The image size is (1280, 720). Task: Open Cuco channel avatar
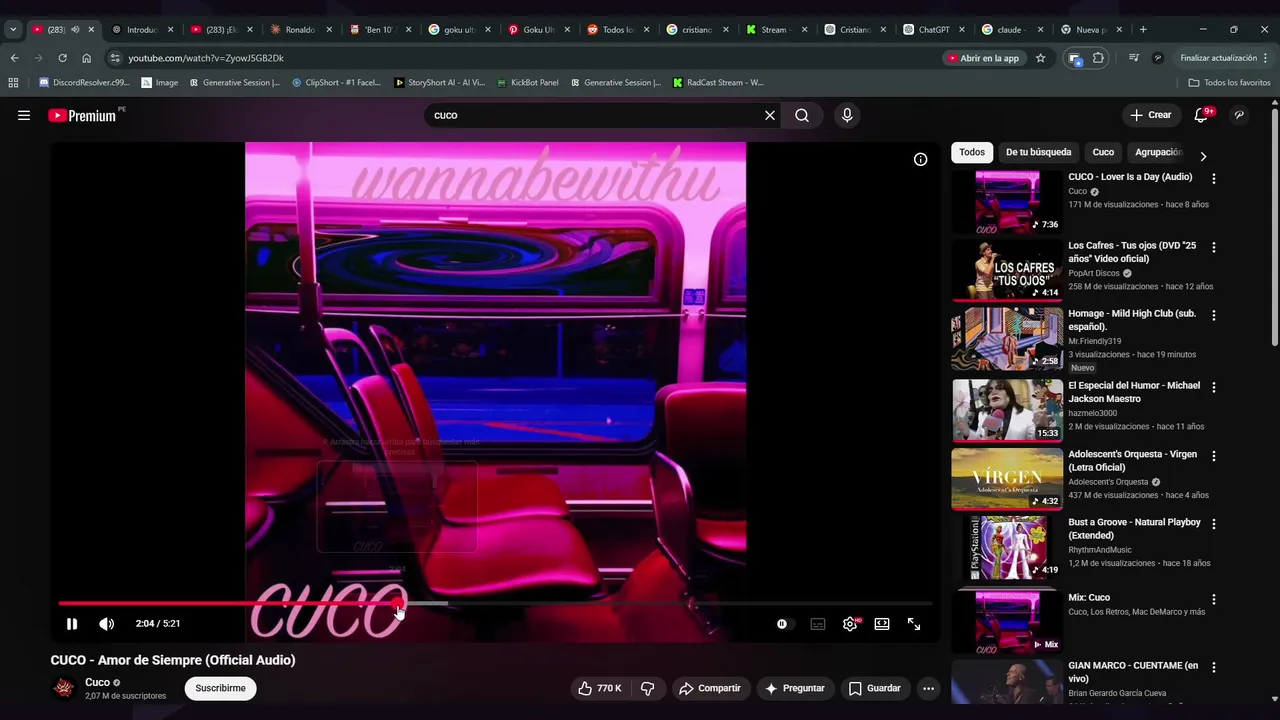pyautogui.click(x=64, y=688)
